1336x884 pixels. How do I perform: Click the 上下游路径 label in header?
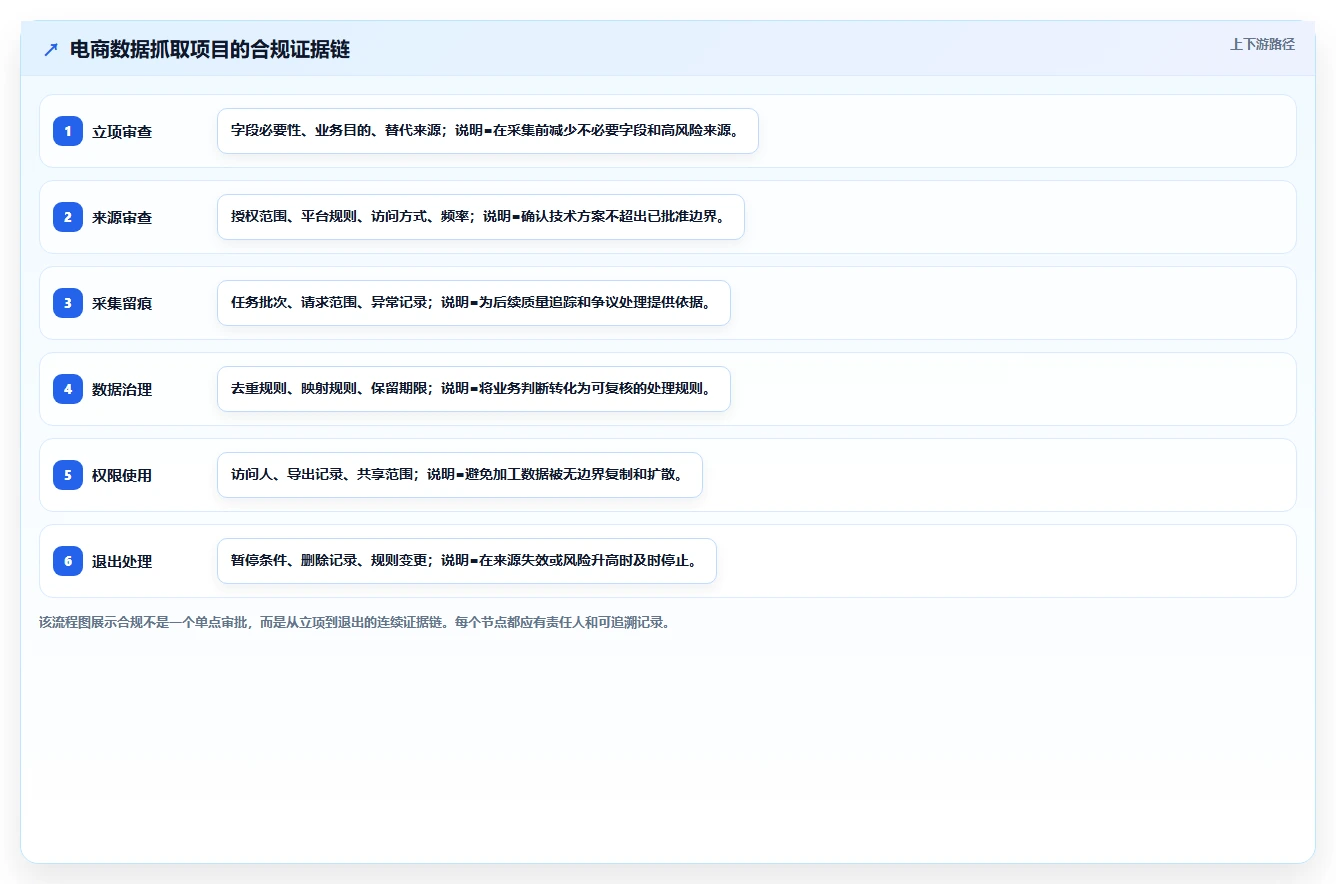(x=1262, y=44)
